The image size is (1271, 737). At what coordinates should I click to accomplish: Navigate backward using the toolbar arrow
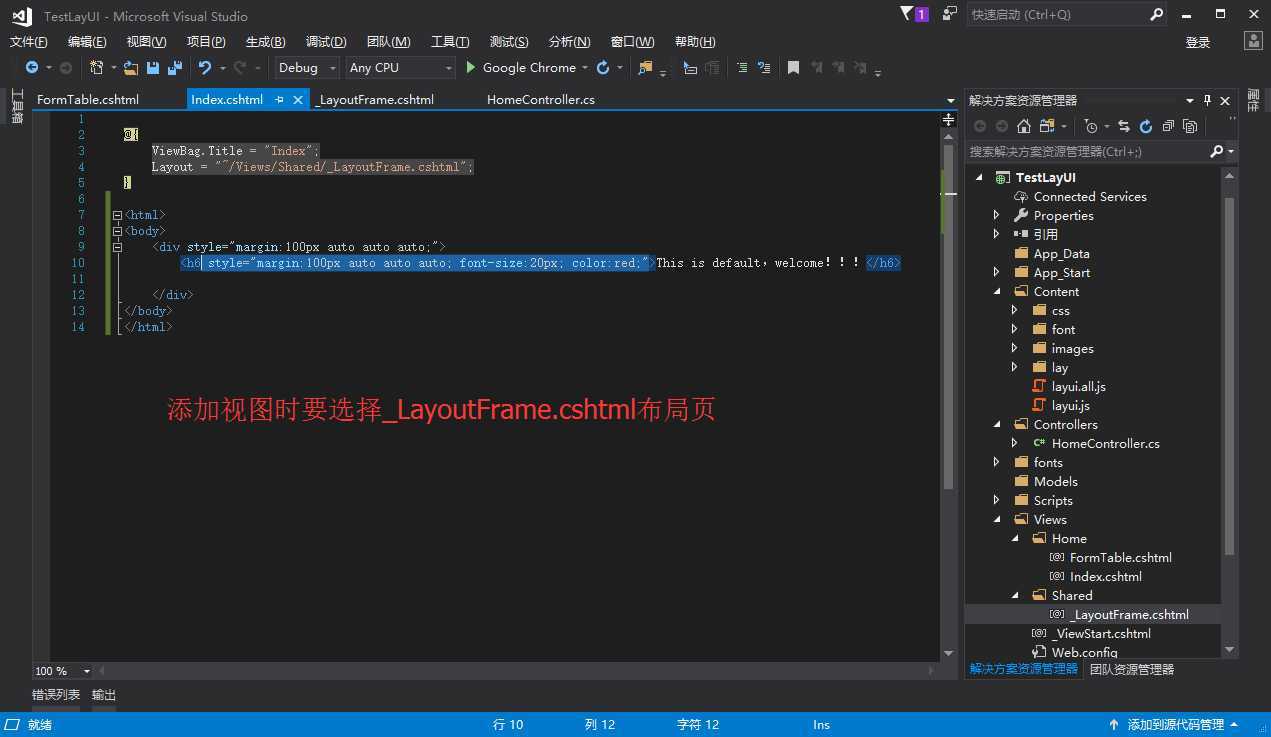32,68
